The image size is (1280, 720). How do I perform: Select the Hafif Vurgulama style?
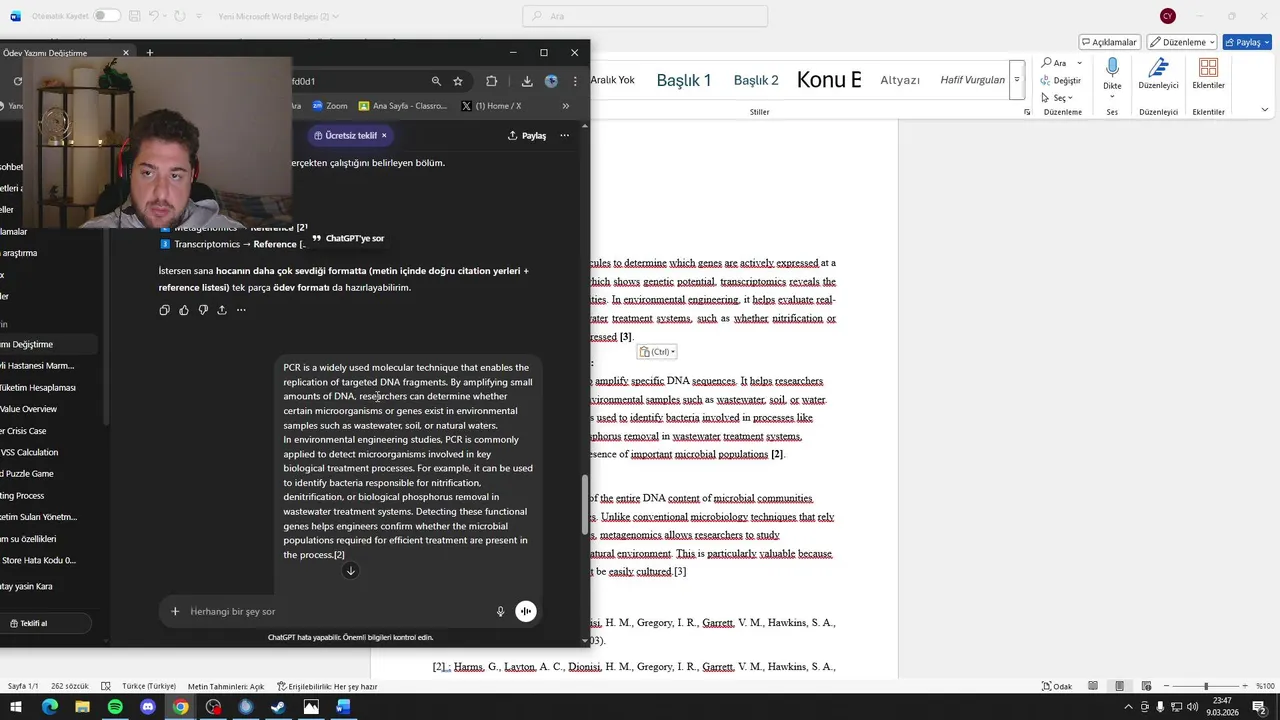[x=972, y=80]
